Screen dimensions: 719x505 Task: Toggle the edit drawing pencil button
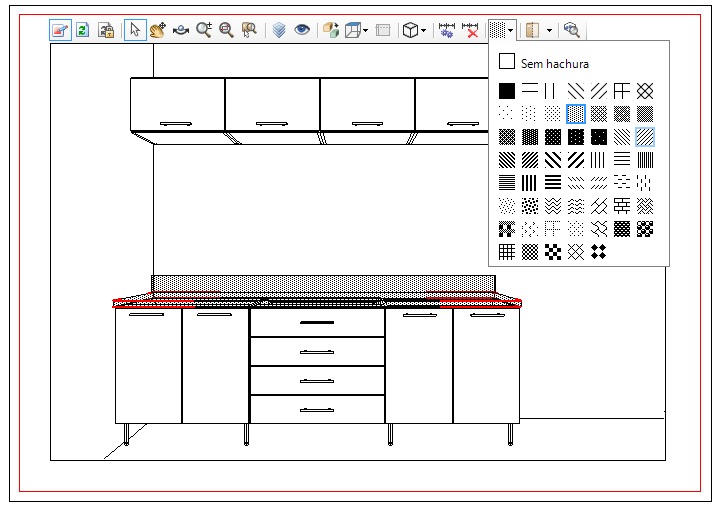(61, 30)
